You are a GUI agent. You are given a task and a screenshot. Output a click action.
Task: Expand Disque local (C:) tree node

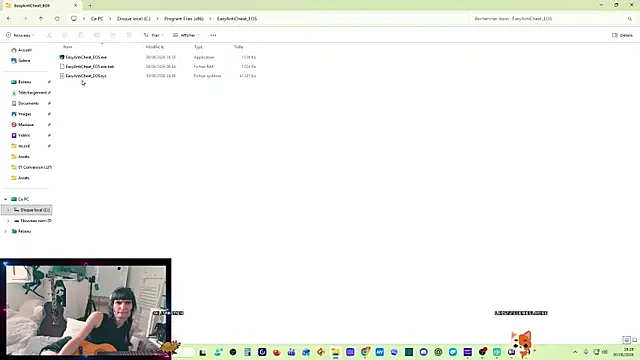pos(8,210)
